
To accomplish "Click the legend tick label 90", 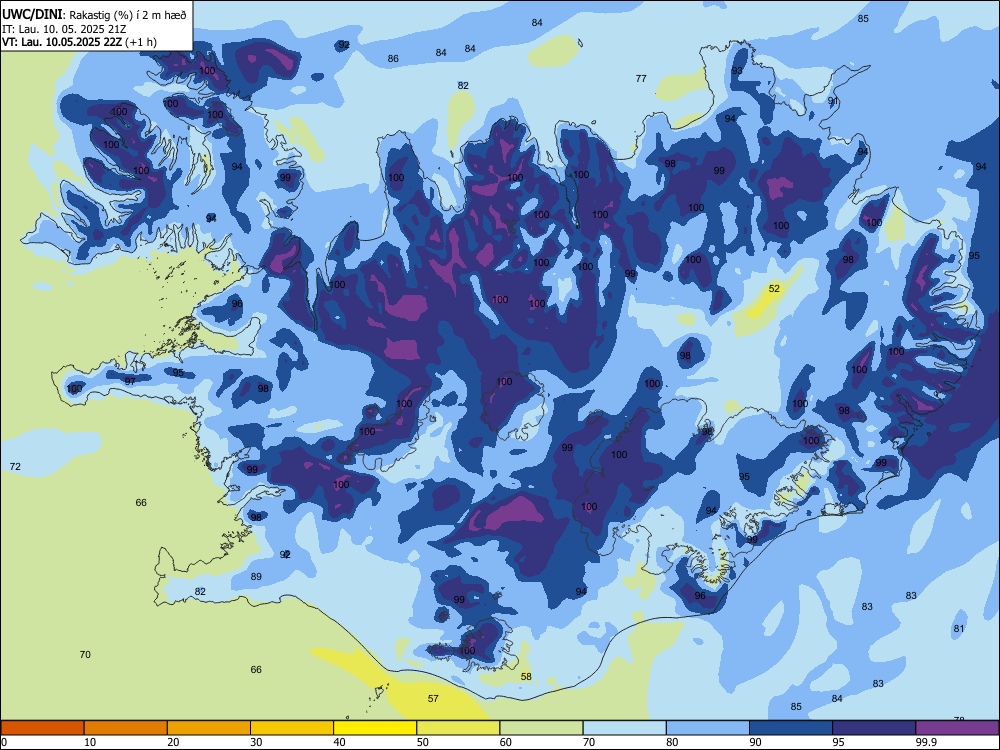I will pos(755,742).
